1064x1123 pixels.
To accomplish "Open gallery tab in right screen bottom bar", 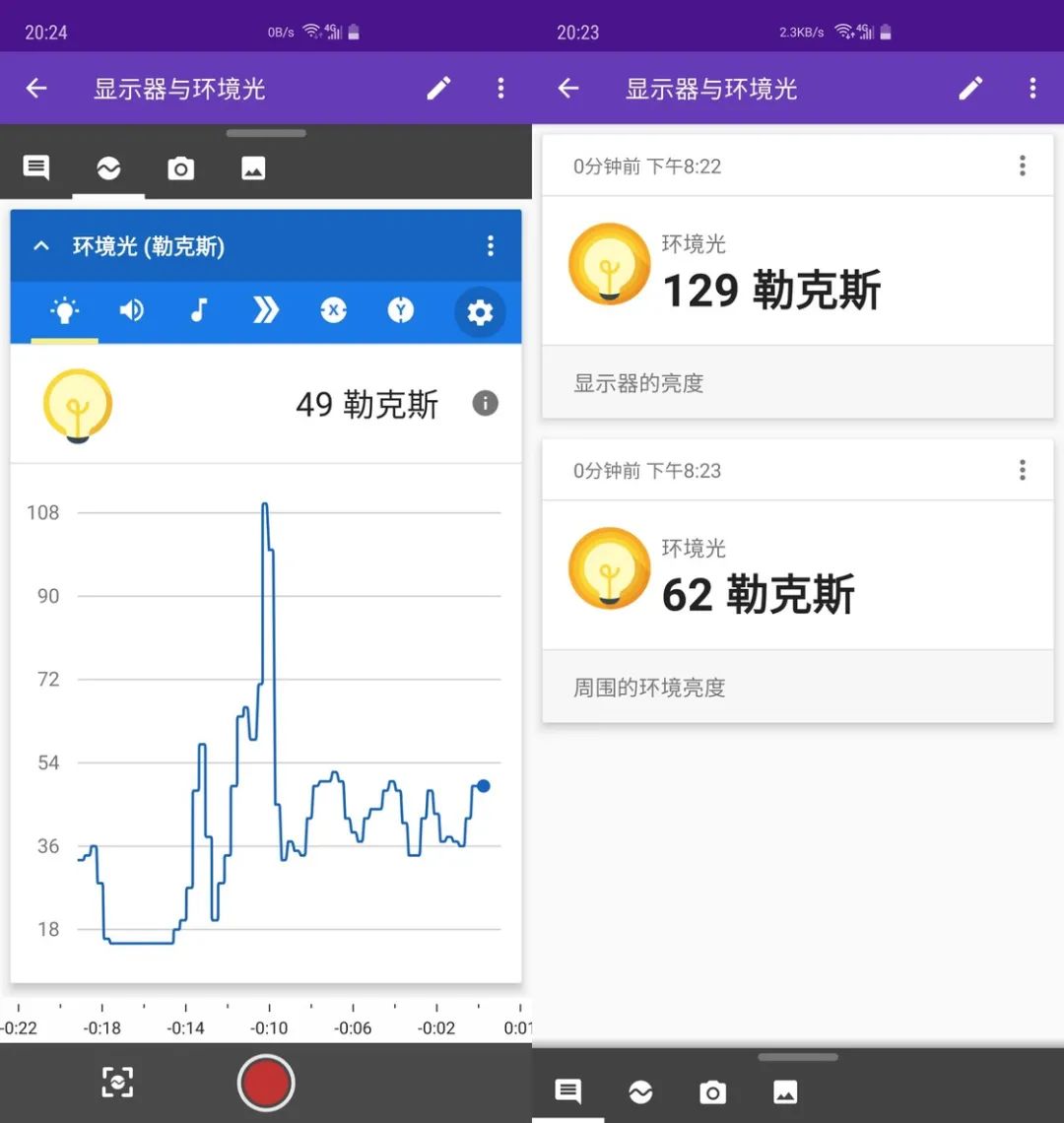I will click(x=785, y=1091).
